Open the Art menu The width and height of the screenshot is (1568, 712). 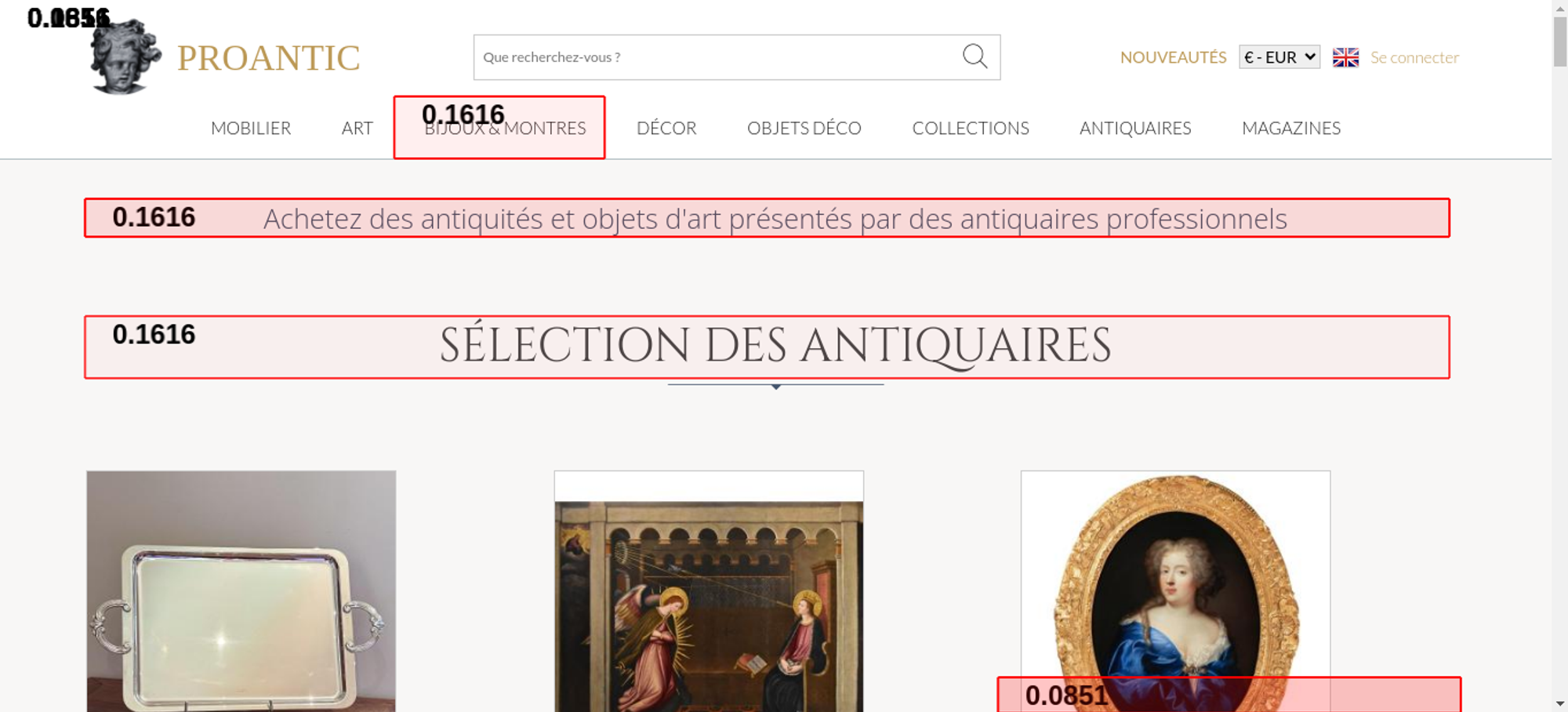(x=357, y=128)
